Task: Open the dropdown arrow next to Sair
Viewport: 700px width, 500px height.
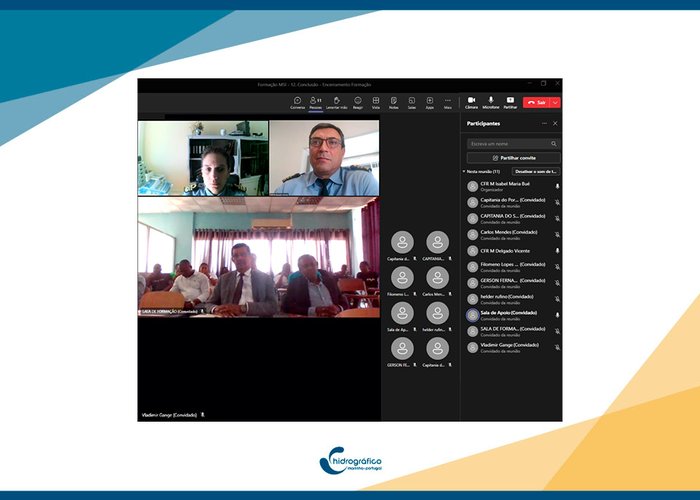Action: 555,102
